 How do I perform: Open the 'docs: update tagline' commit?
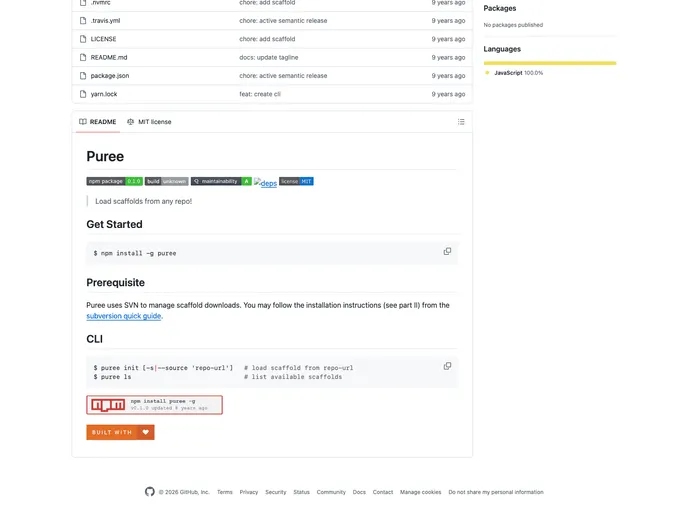pyautogui.click(x=268, y=57)
